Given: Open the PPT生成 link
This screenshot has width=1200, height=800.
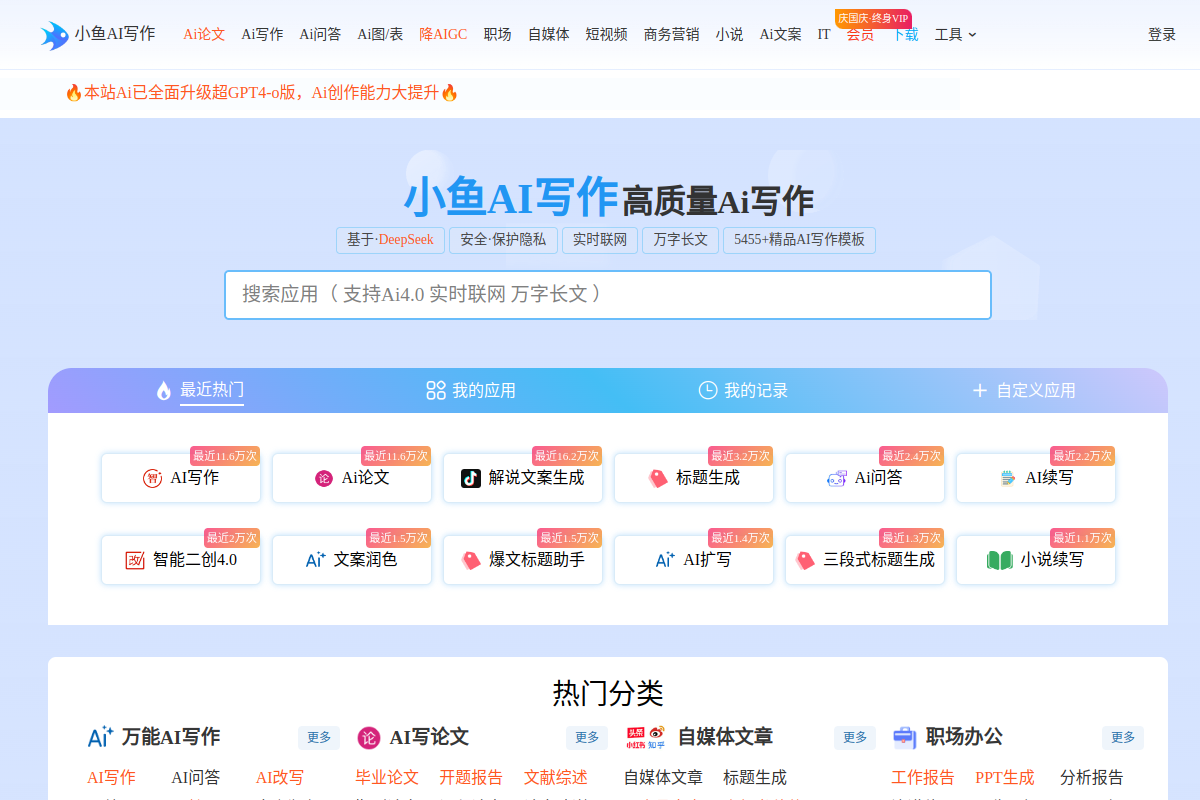Looking at the screenshot, I should (1005, 777).
